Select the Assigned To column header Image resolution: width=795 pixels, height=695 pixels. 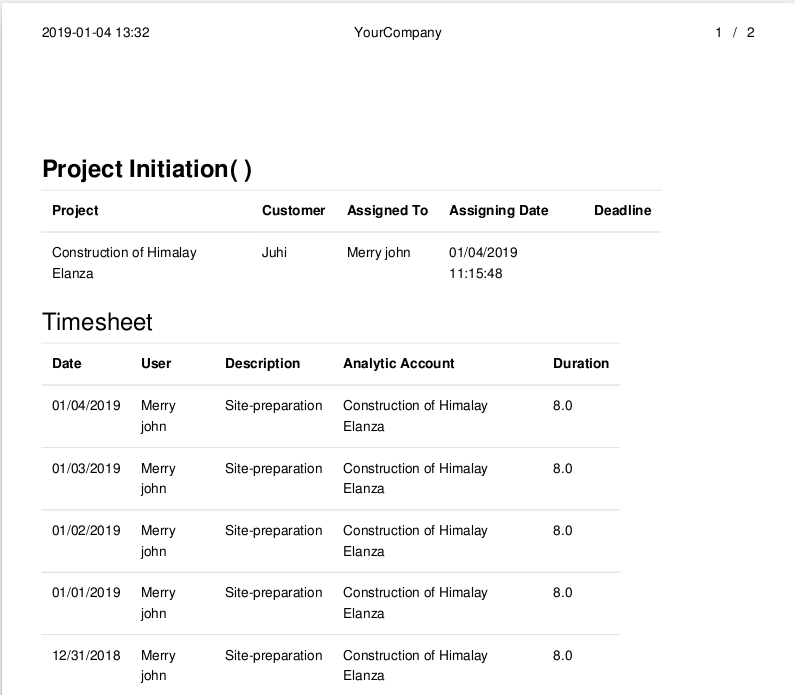coord(387,210)
